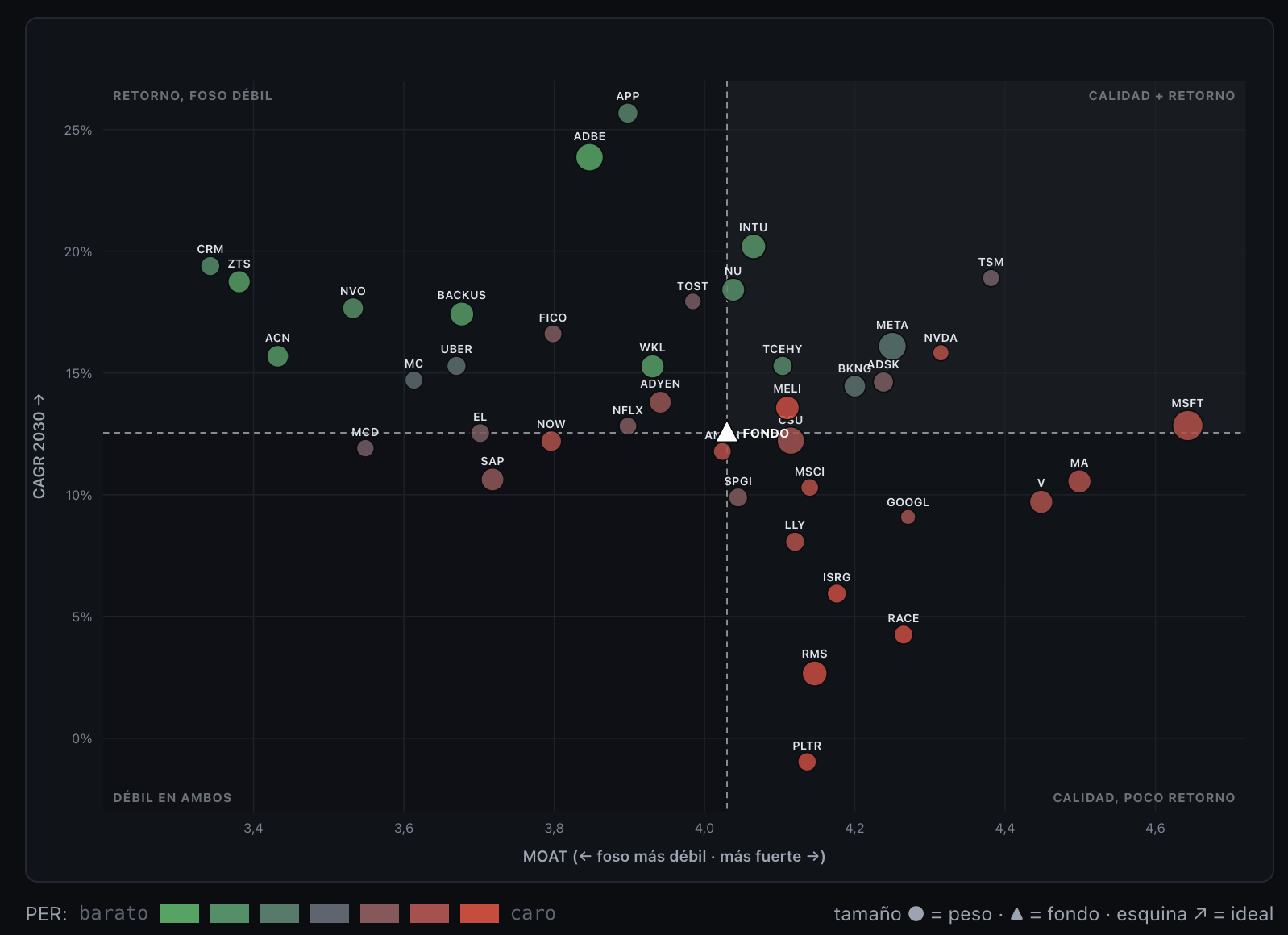Click the NFLX data point
1288x935 pixels.
[628, 426]
